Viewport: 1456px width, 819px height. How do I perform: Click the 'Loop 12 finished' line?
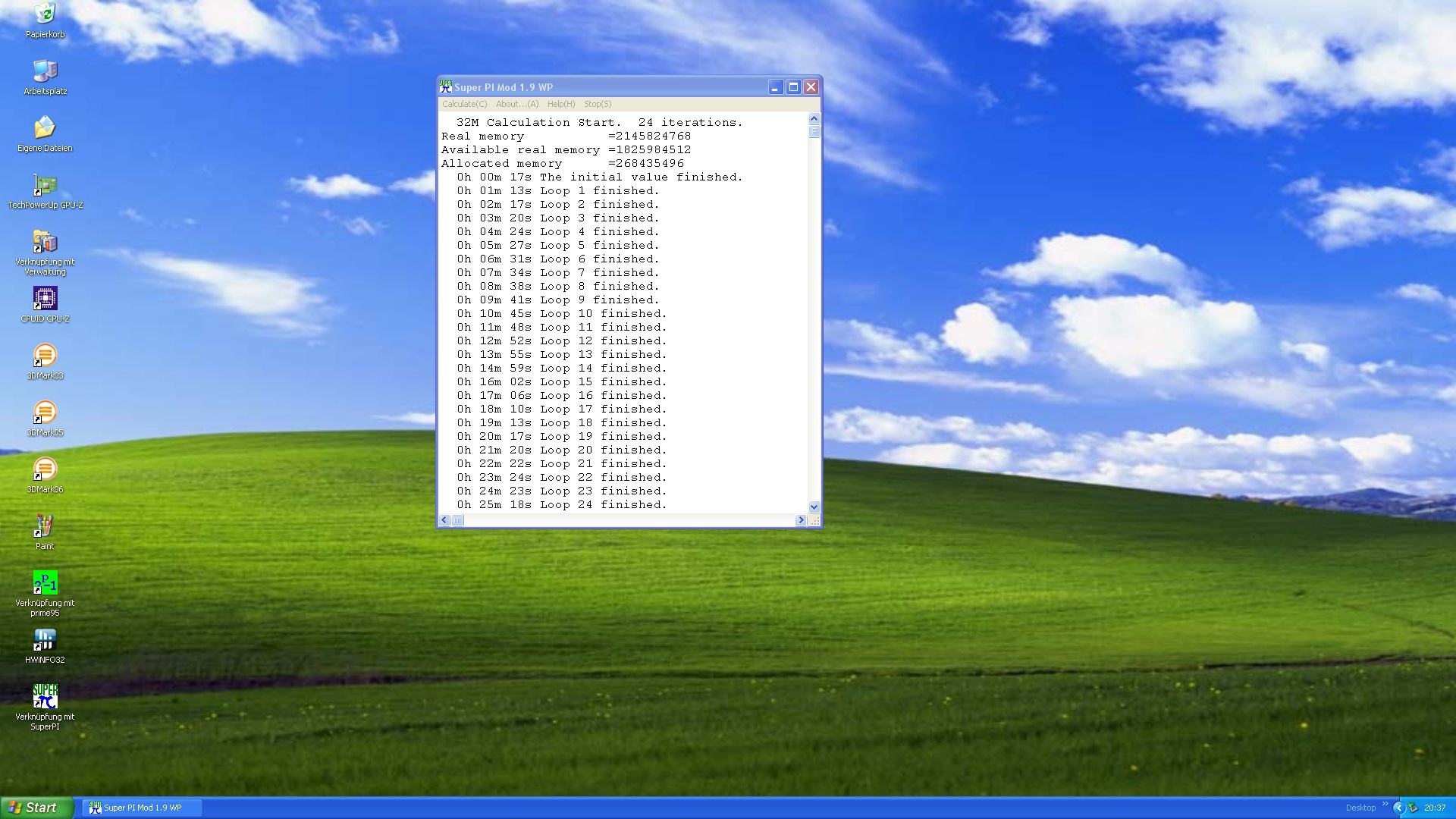pos(562,340)
